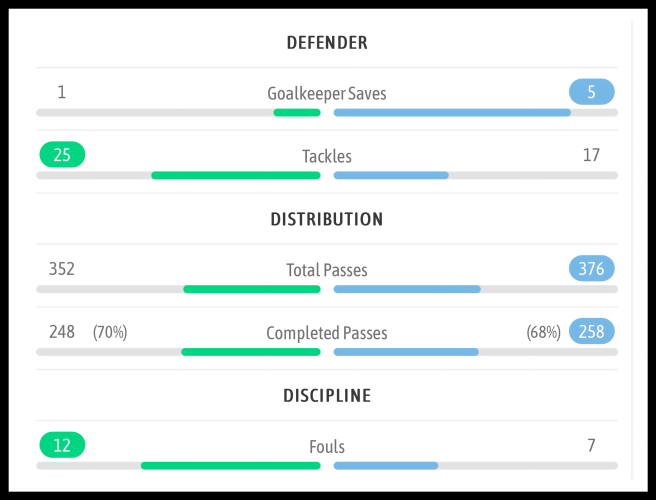Click the DISCIPLINE section heading

click(x=327, y=396)
